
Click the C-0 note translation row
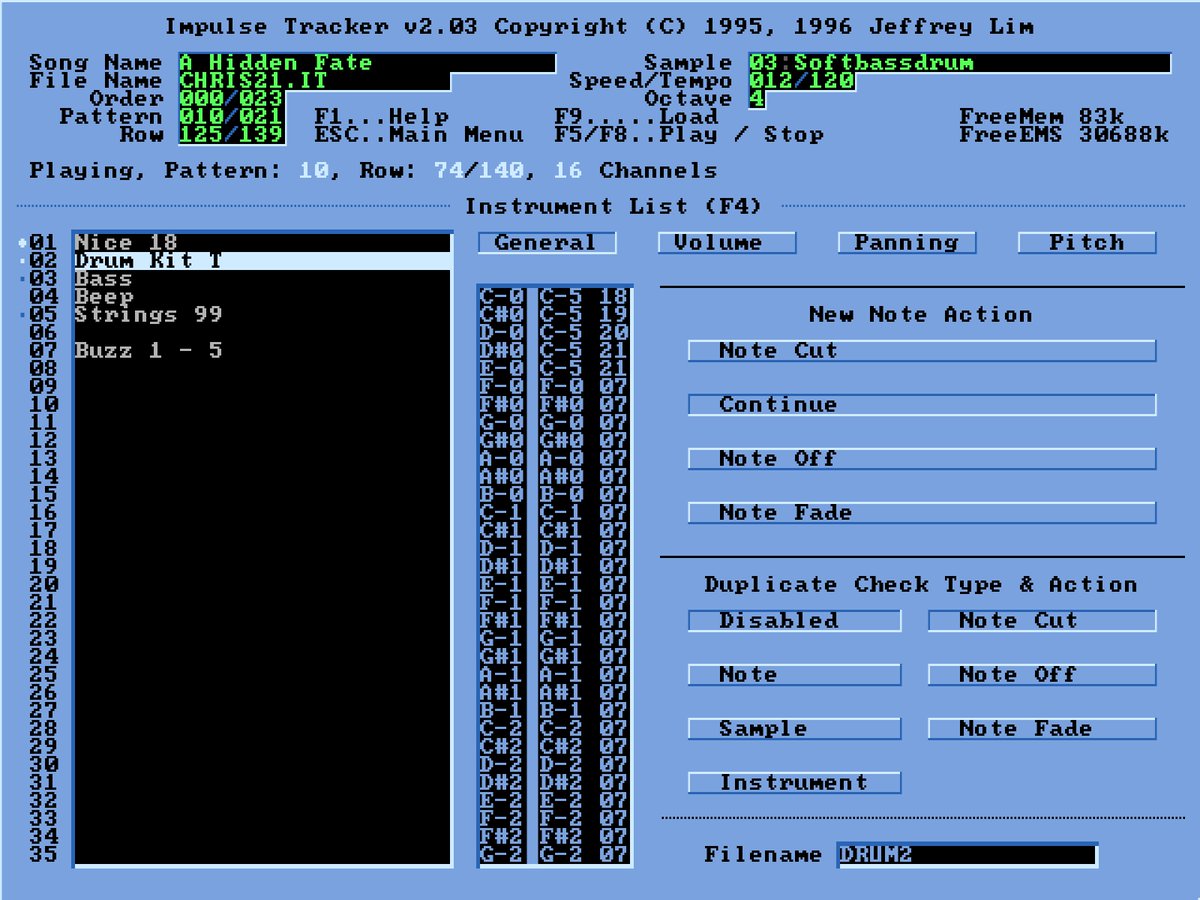tap(555, 297)
